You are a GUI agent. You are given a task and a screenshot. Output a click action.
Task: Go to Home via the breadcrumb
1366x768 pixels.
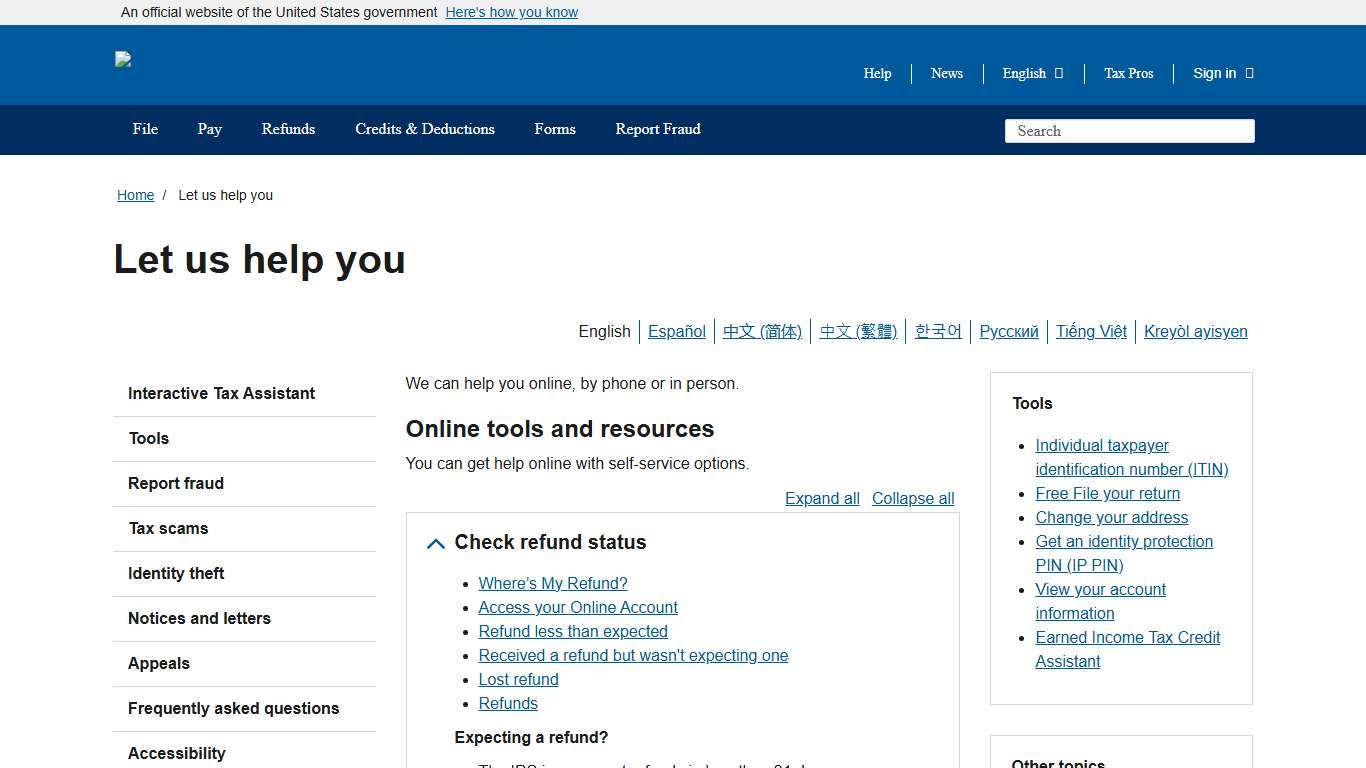135,195
